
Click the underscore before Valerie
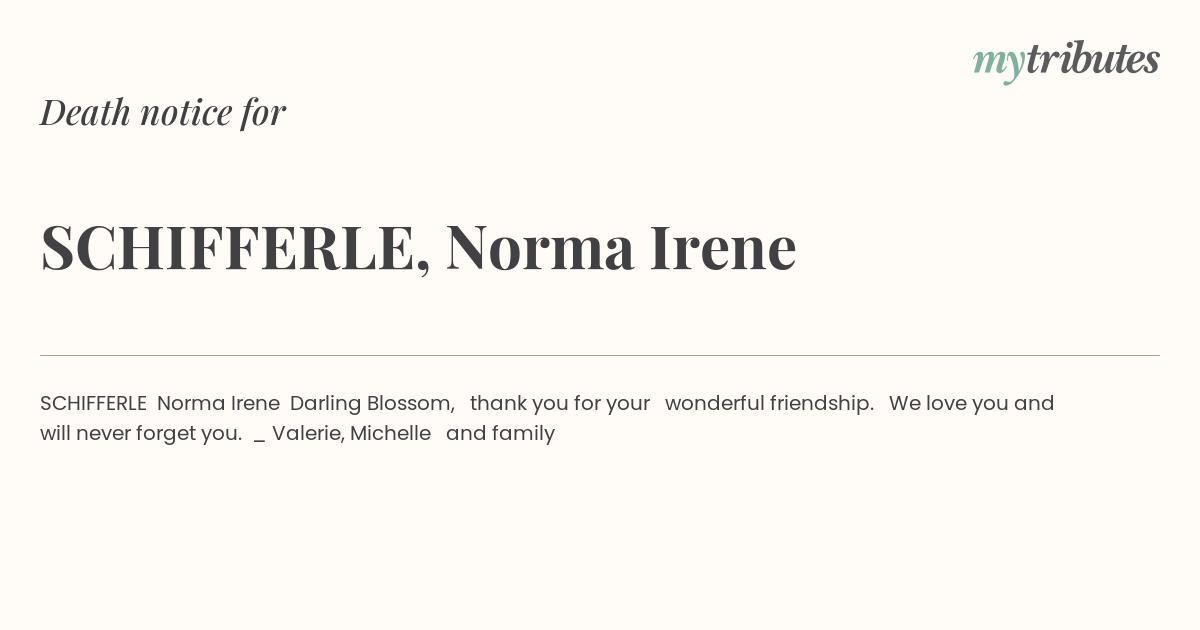(259, 441)
